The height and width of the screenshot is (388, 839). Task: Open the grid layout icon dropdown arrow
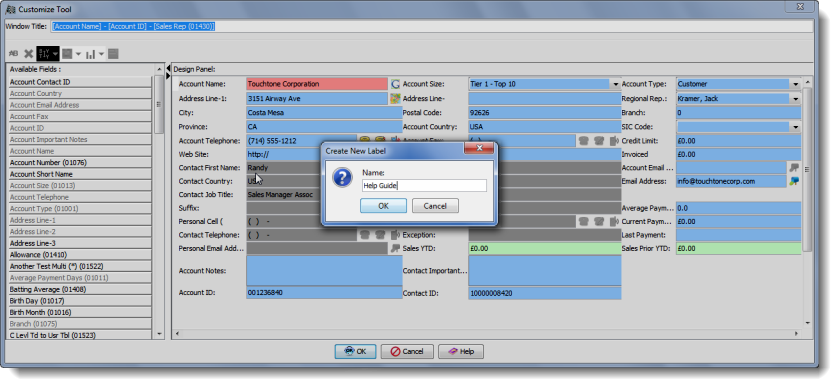[78, 54]
